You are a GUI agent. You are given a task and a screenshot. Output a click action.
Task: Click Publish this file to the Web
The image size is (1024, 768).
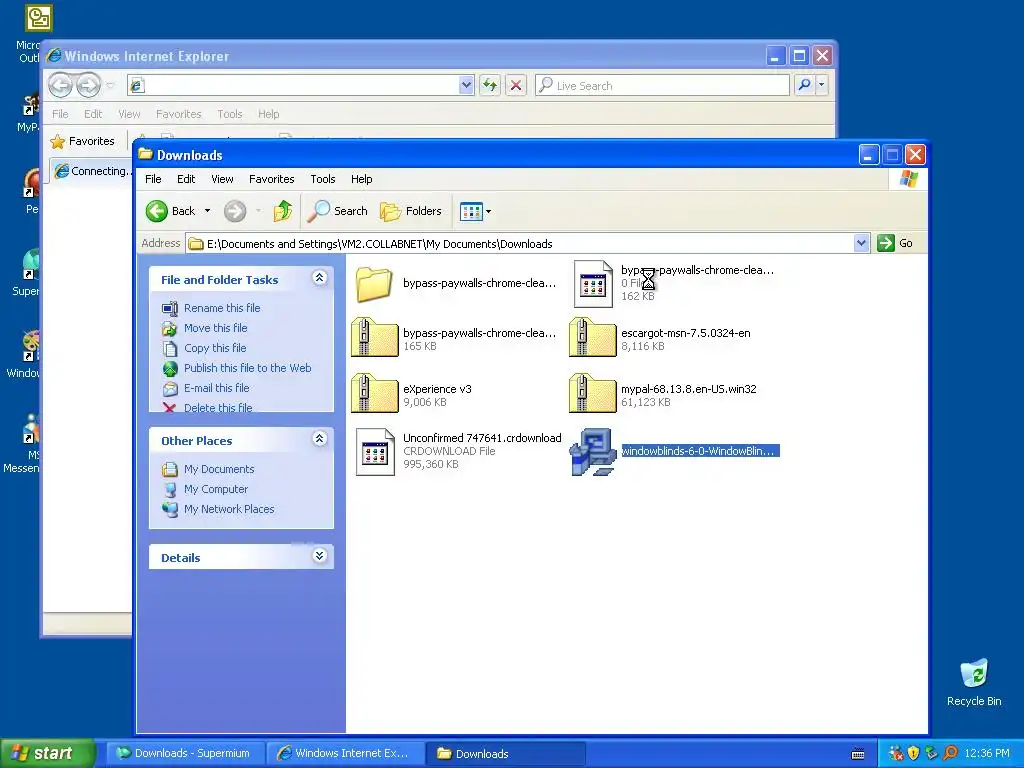(236, 368)
